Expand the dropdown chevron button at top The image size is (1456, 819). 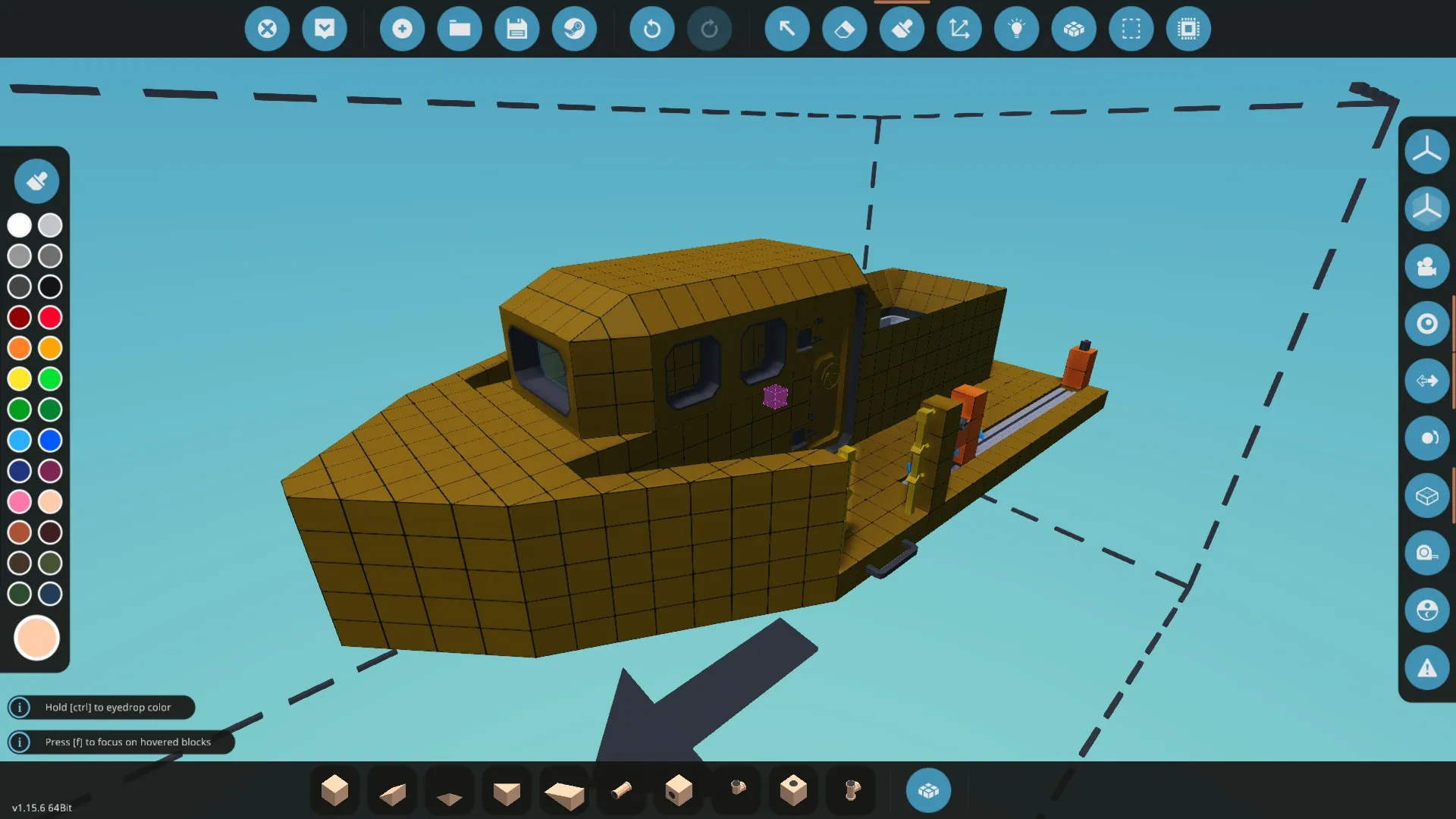click(x=325, y=29)
